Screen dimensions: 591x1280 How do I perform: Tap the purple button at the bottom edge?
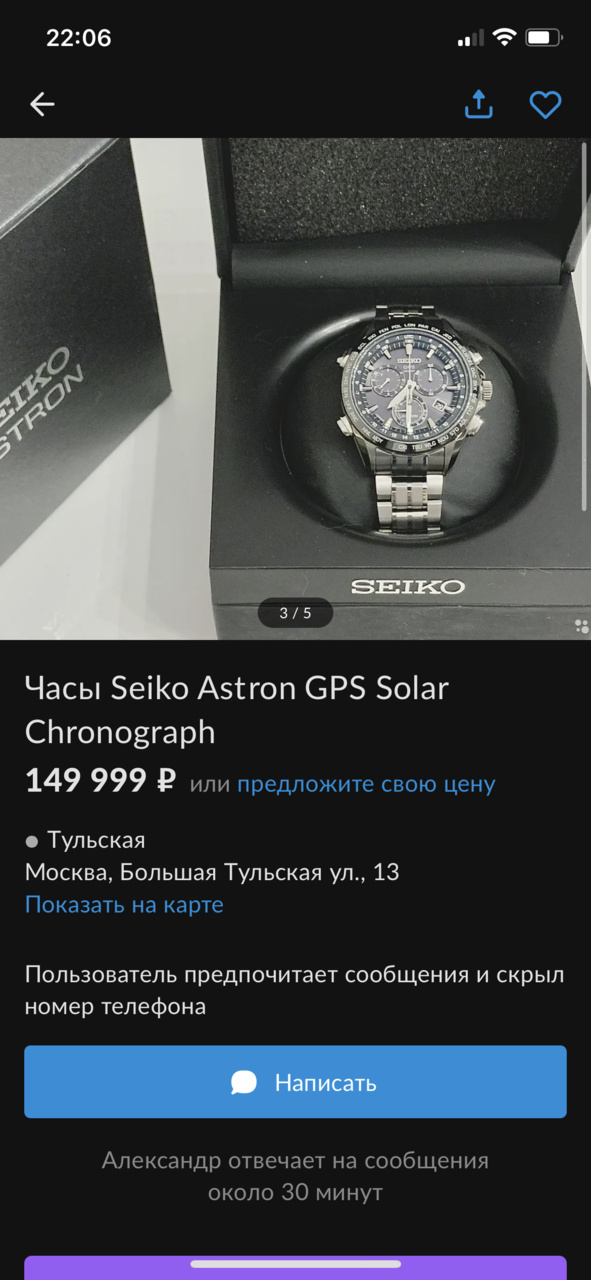295,1268
